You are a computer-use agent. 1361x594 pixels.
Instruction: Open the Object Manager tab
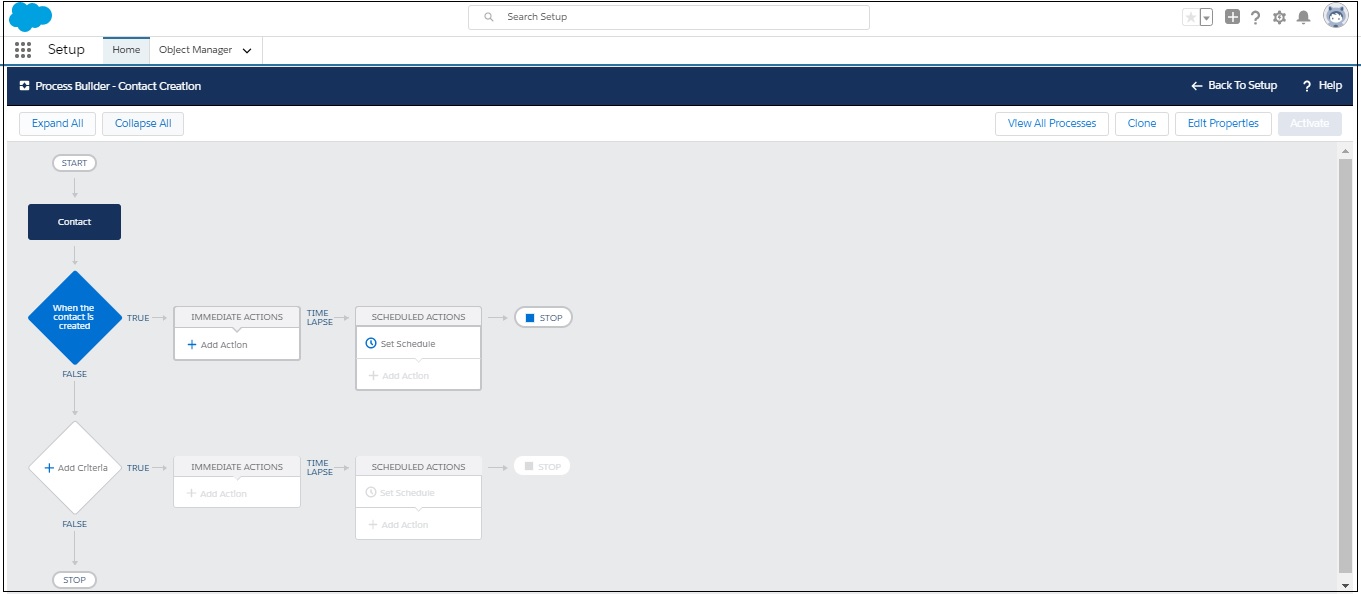coord(196,50)
